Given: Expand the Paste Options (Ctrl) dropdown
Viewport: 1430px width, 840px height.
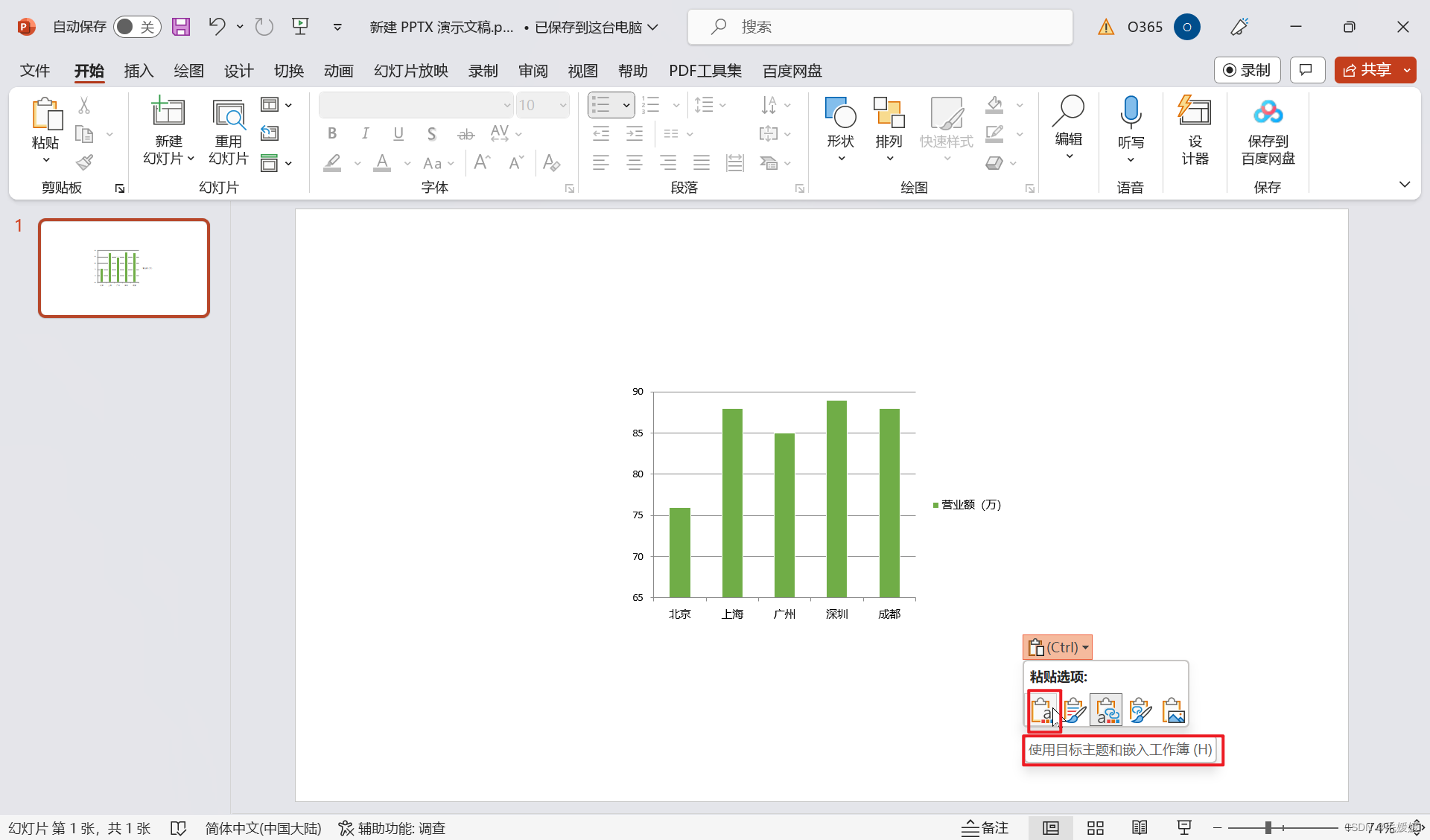Looking at the screenshot, I should click(1058, 647).
